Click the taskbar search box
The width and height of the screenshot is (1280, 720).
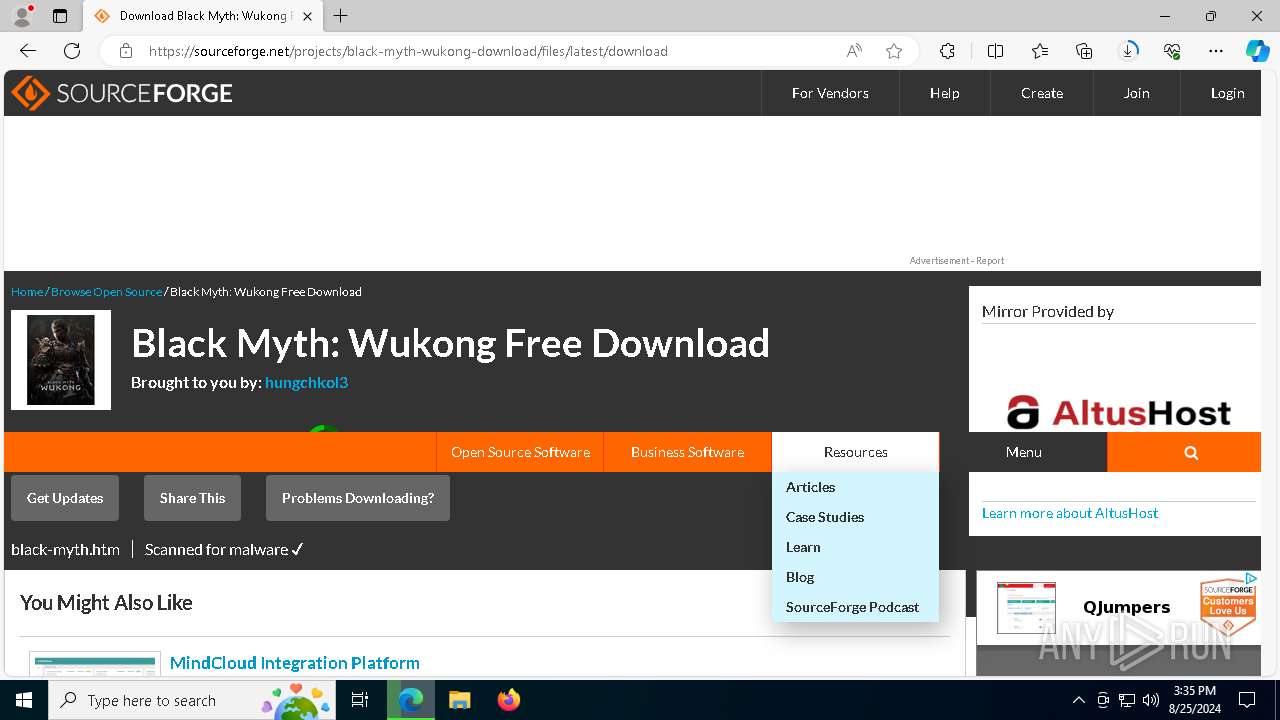(x=190, y=700)
